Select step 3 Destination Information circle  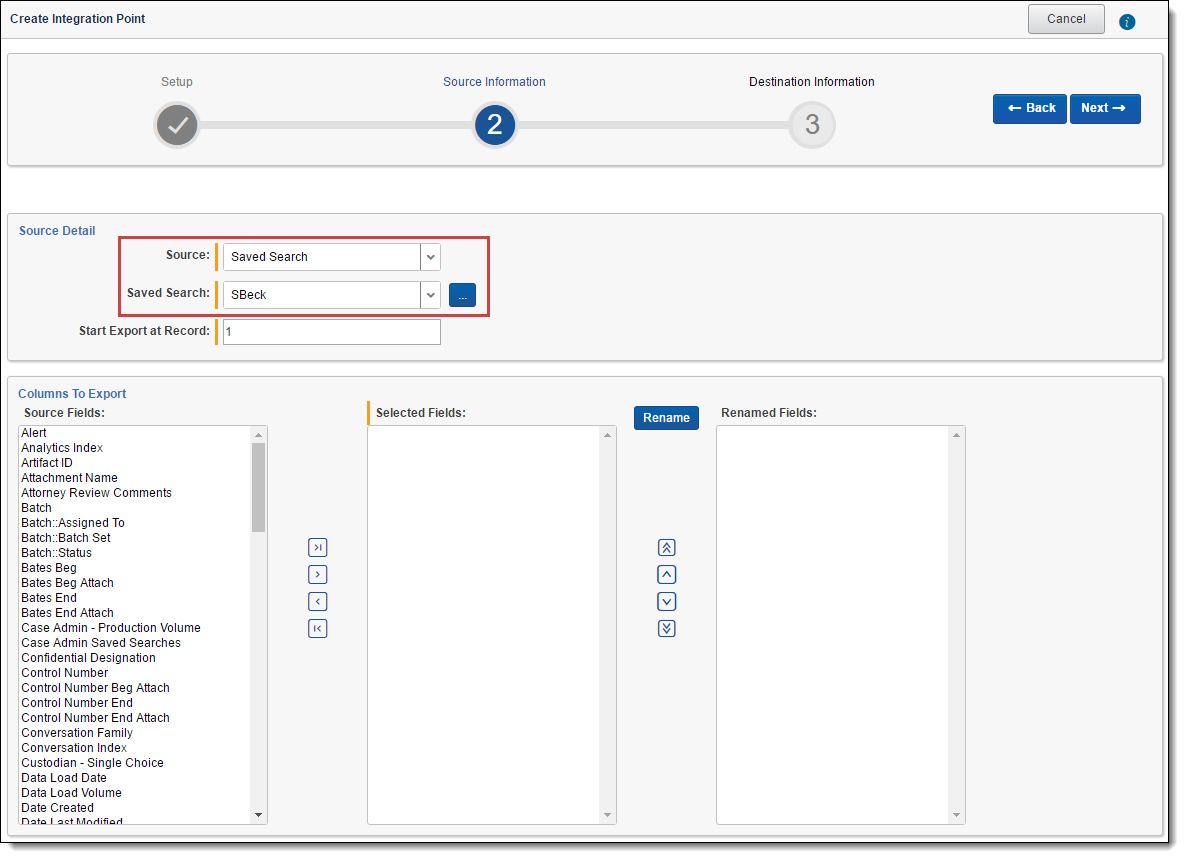[x=812, y=125]
